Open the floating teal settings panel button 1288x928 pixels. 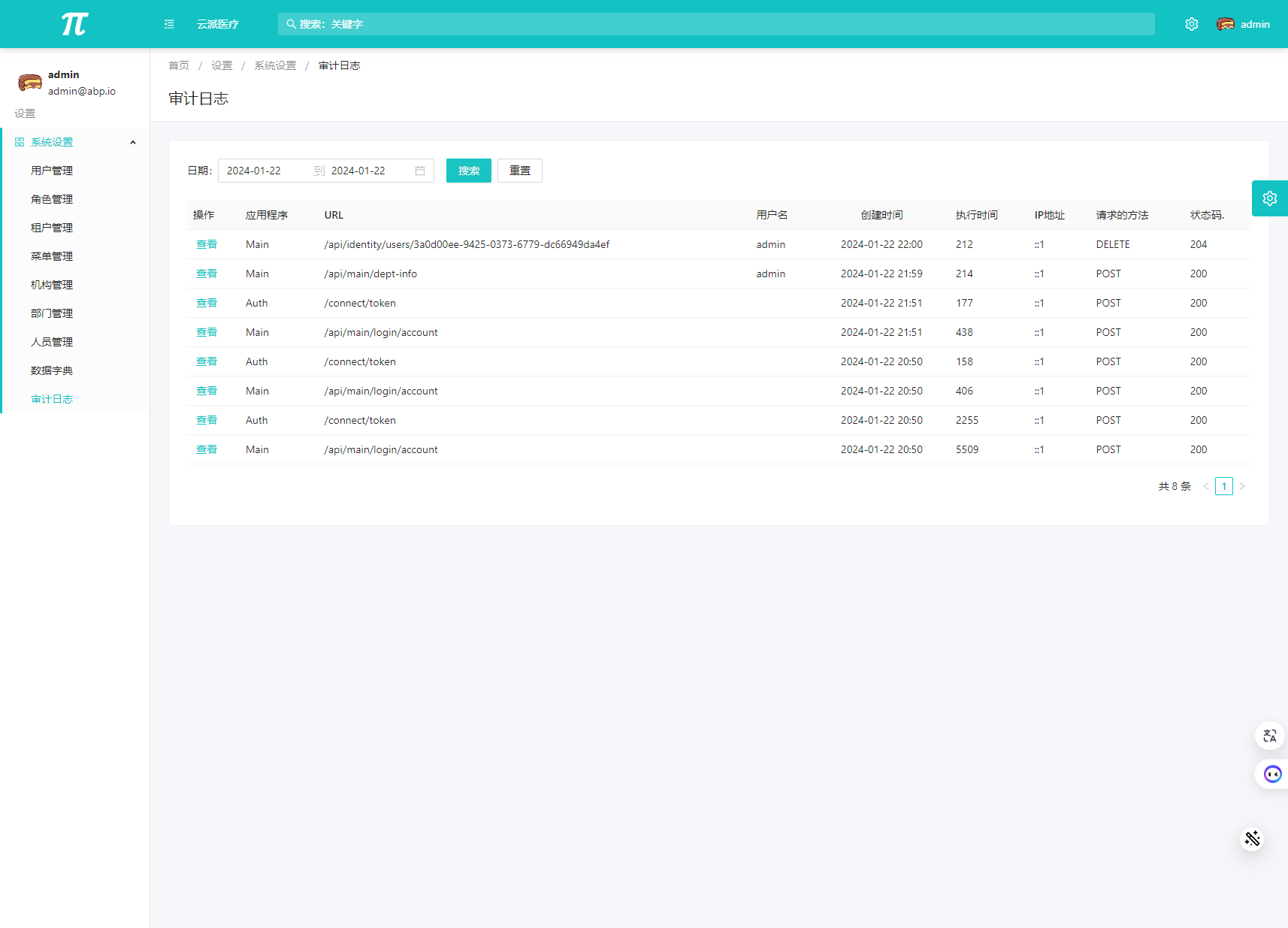click(1269, 198)
